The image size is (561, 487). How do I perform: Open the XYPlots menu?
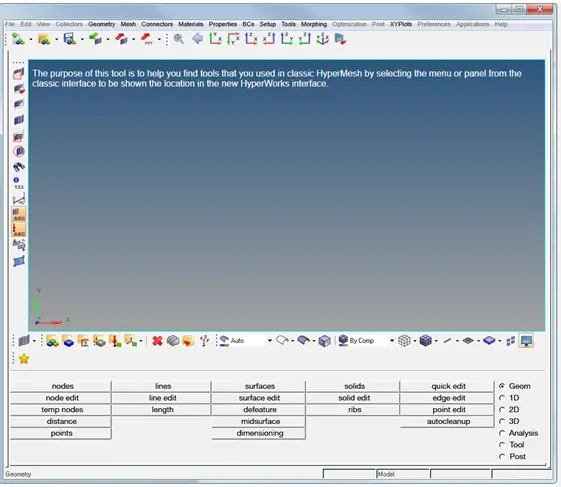401,24
